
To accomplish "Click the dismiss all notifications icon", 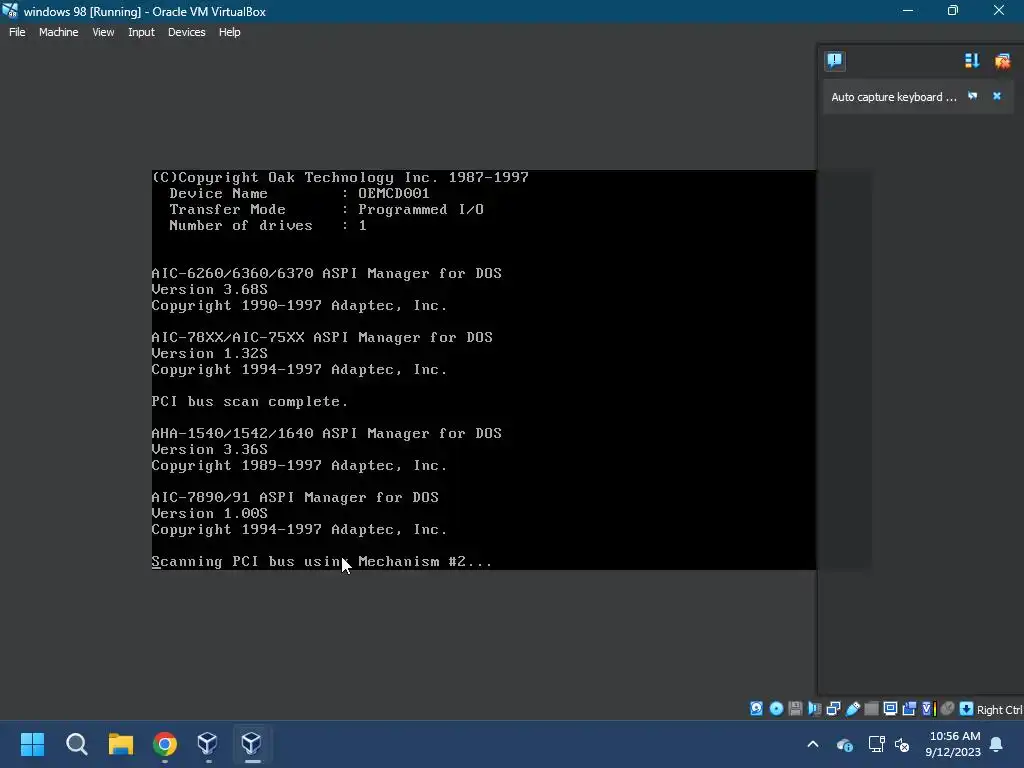I will [x=1002, y=61].
